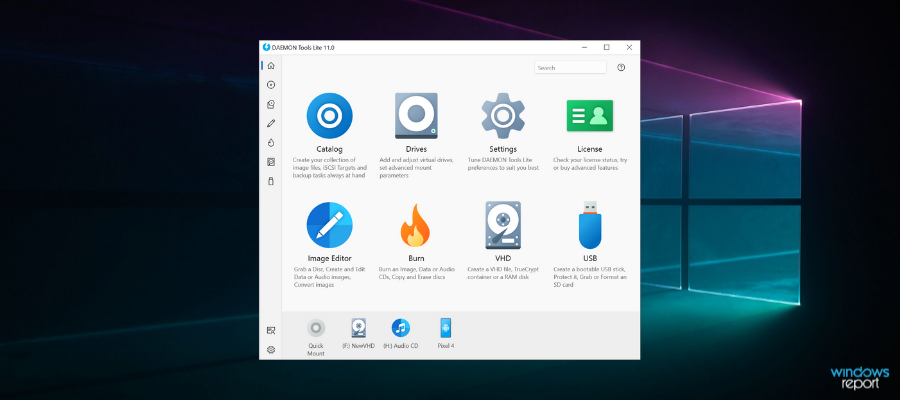
Task: Click the description "Check your license status"
Action: pyautogui.click(x=589, y=164)
